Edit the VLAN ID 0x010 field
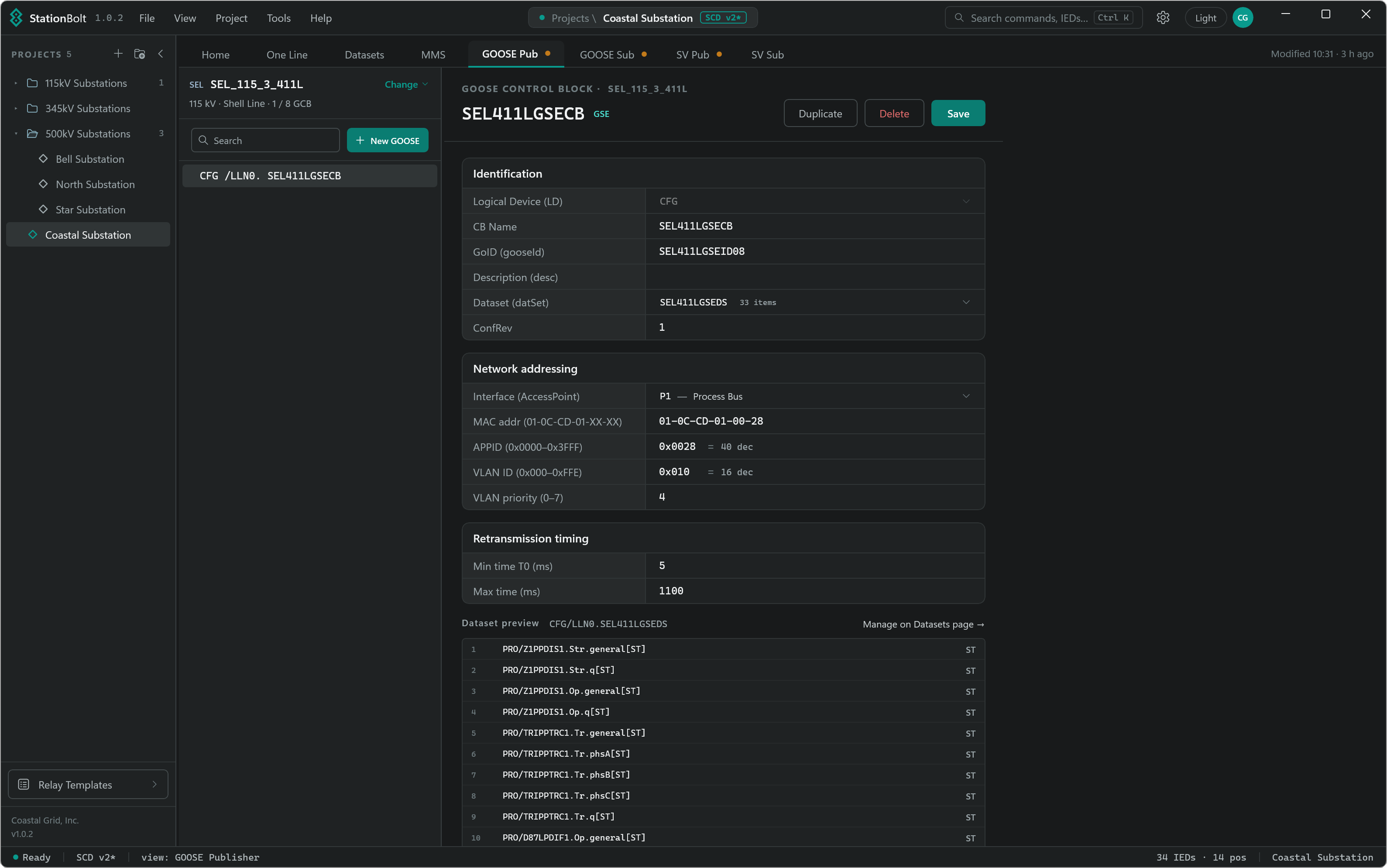The image size is (1387, 868). pyautogui.click(x=815, y=472)
